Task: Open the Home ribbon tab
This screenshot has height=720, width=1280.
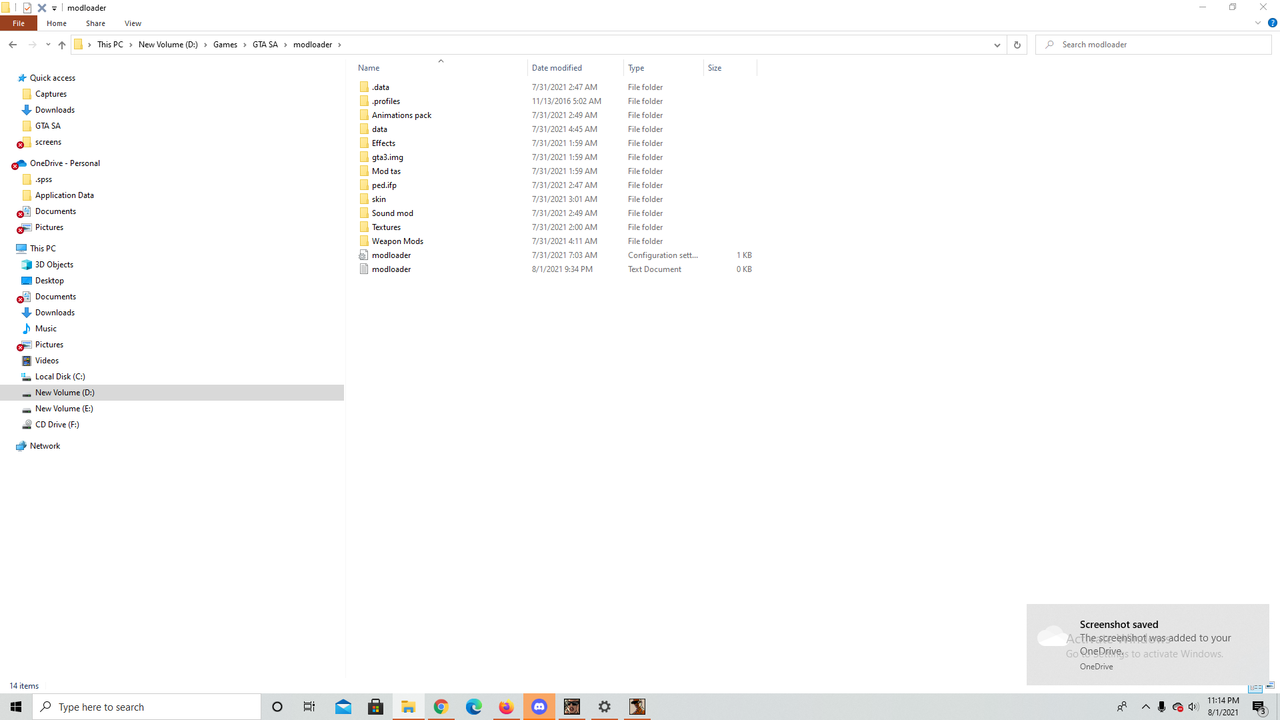Action: 57,23
